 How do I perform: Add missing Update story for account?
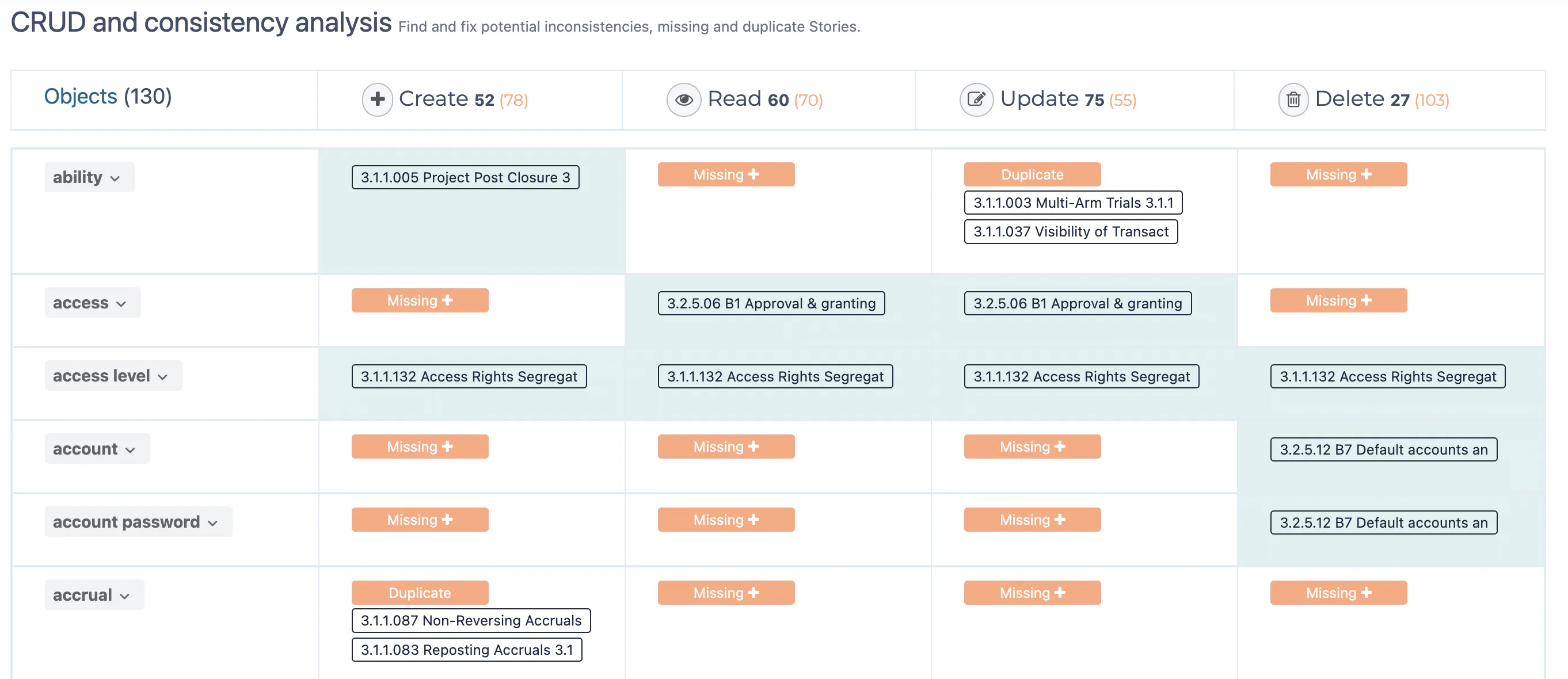(x=1032, y=447)
